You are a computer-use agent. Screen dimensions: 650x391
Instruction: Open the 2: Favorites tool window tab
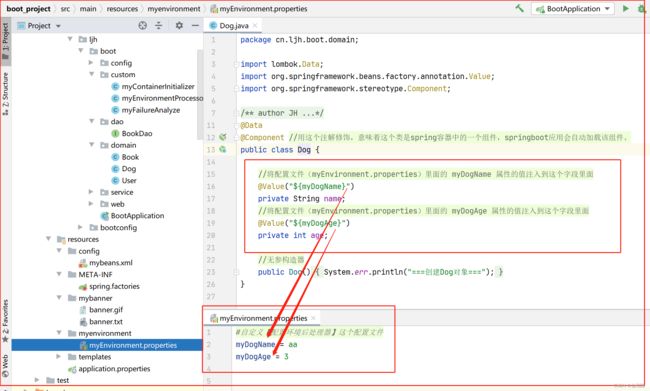[x=5, y=321]
